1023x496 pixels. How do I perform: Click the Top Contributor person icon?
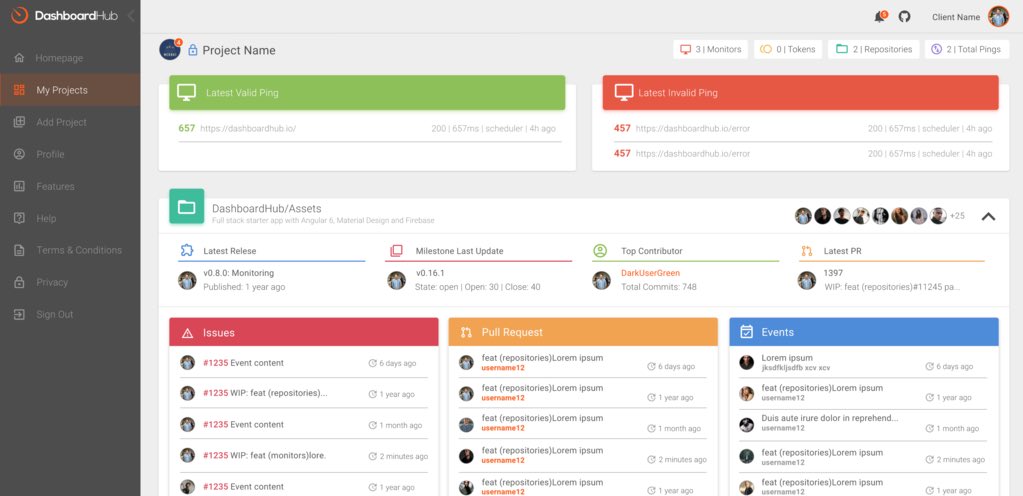[x=600, y=251]
